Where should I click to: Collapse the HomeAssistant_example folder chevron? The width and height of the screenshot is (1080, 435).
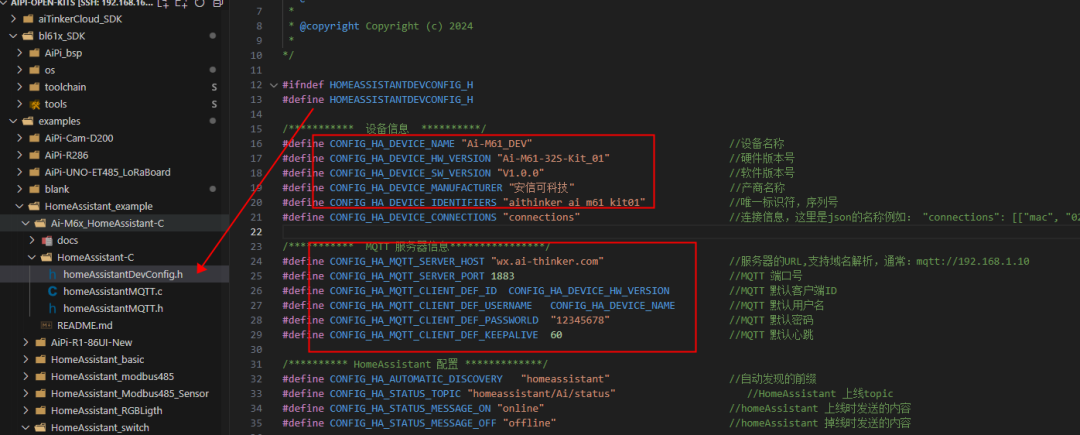(x=19, y=206)
